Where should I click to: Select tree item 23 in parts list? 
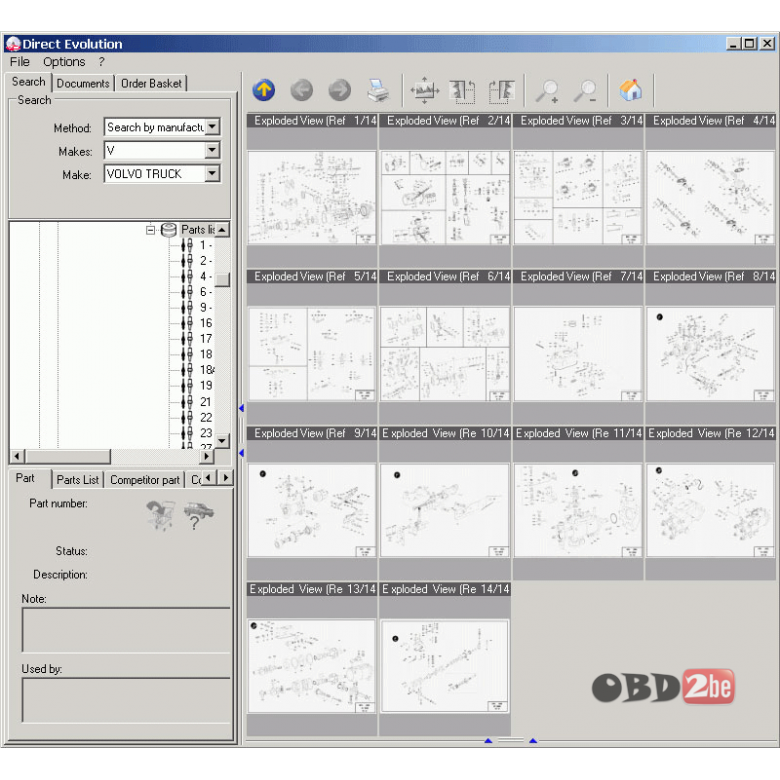197,433
